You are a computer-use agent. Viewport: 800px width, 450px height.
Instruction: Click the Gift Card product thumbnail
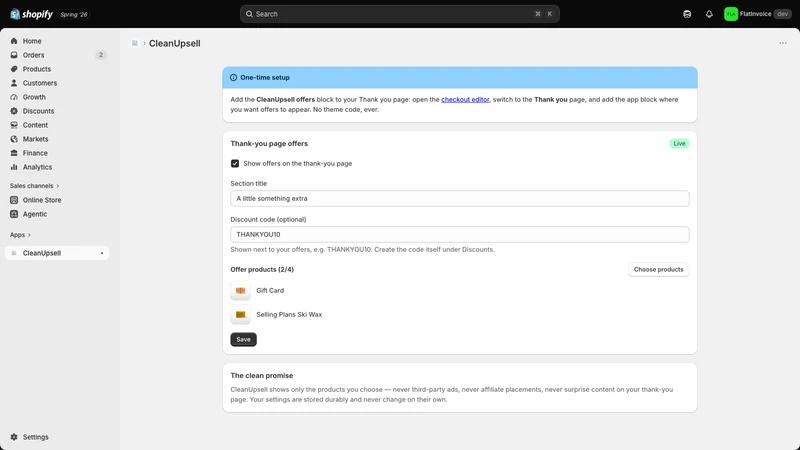click(x=240, y=291)
